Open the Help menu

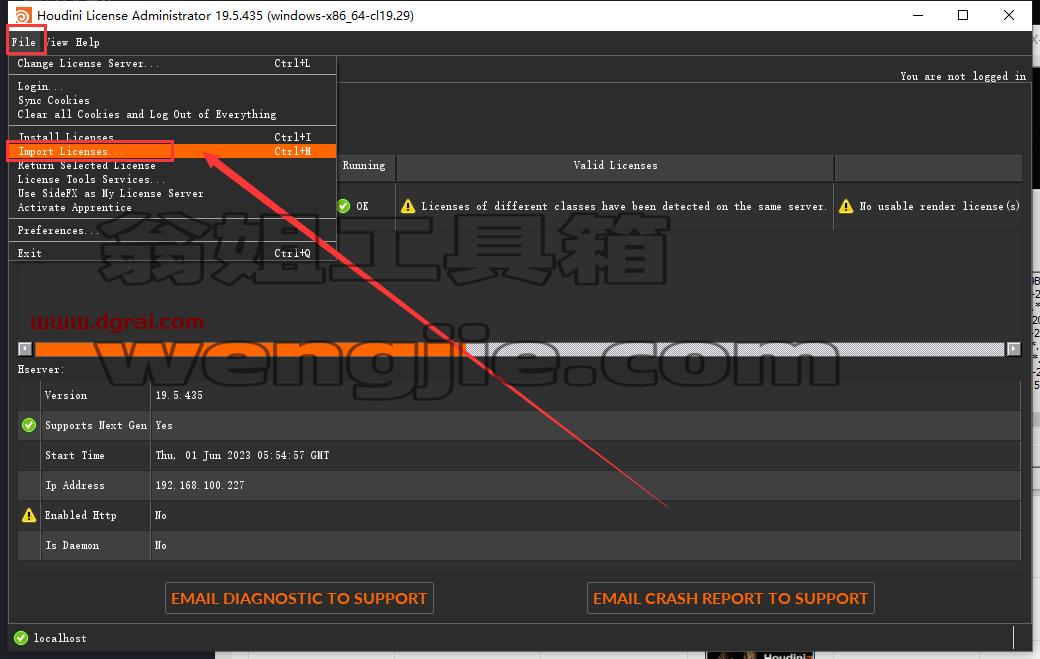click(x=87, y=42)
